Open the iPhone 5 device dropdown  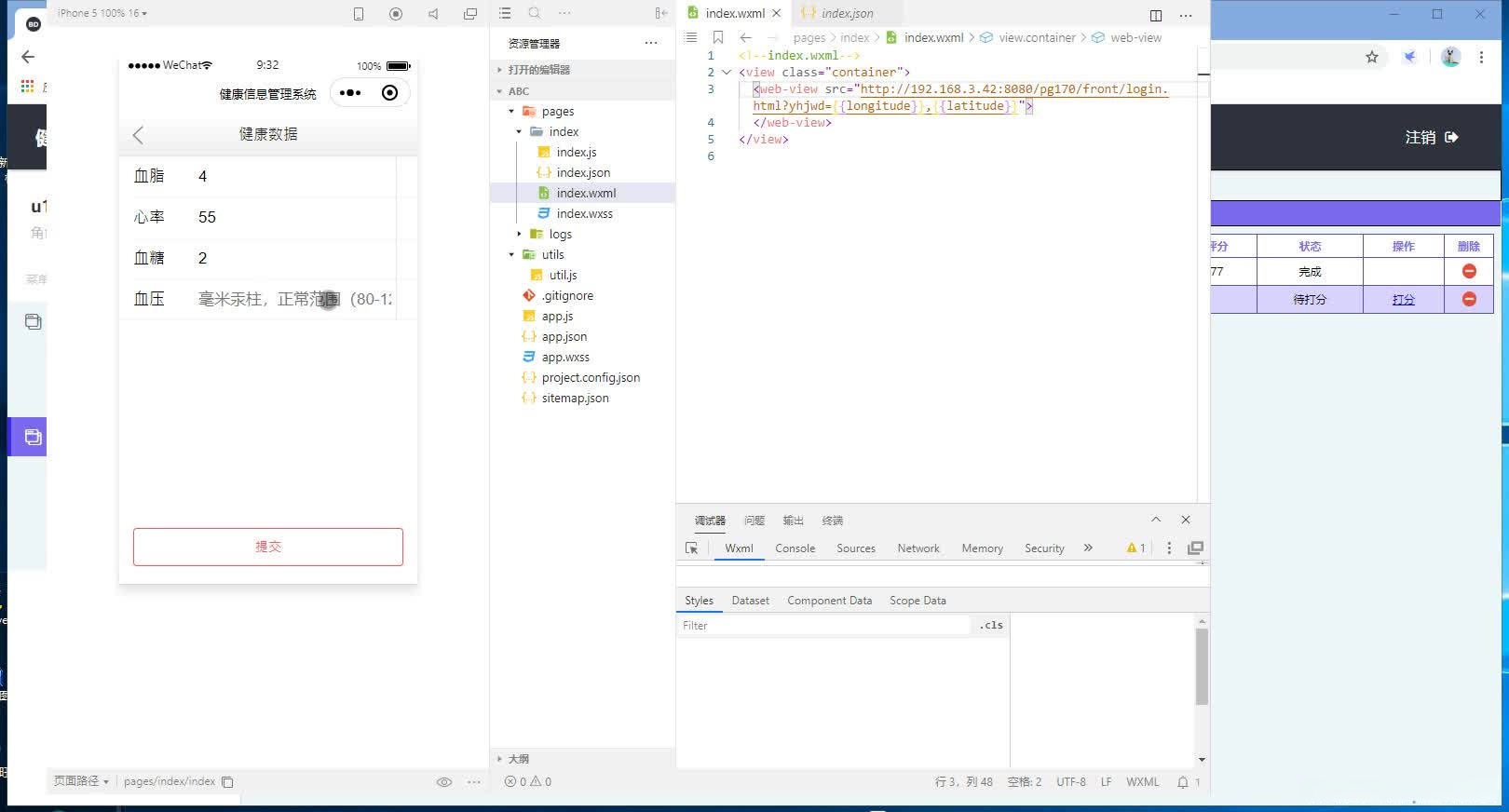click(102, 13)
